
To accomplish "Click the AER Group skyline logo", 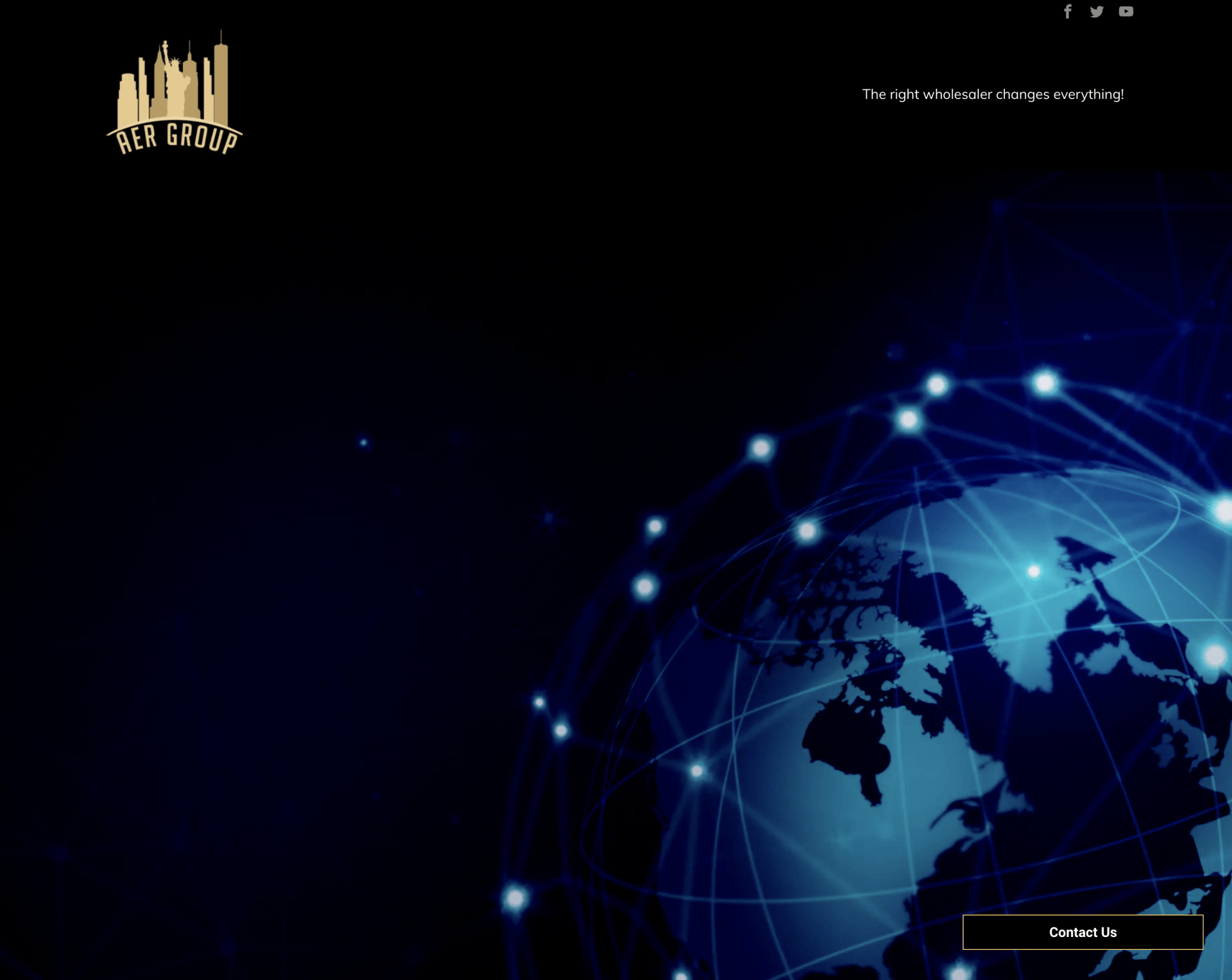I will 174,93.
